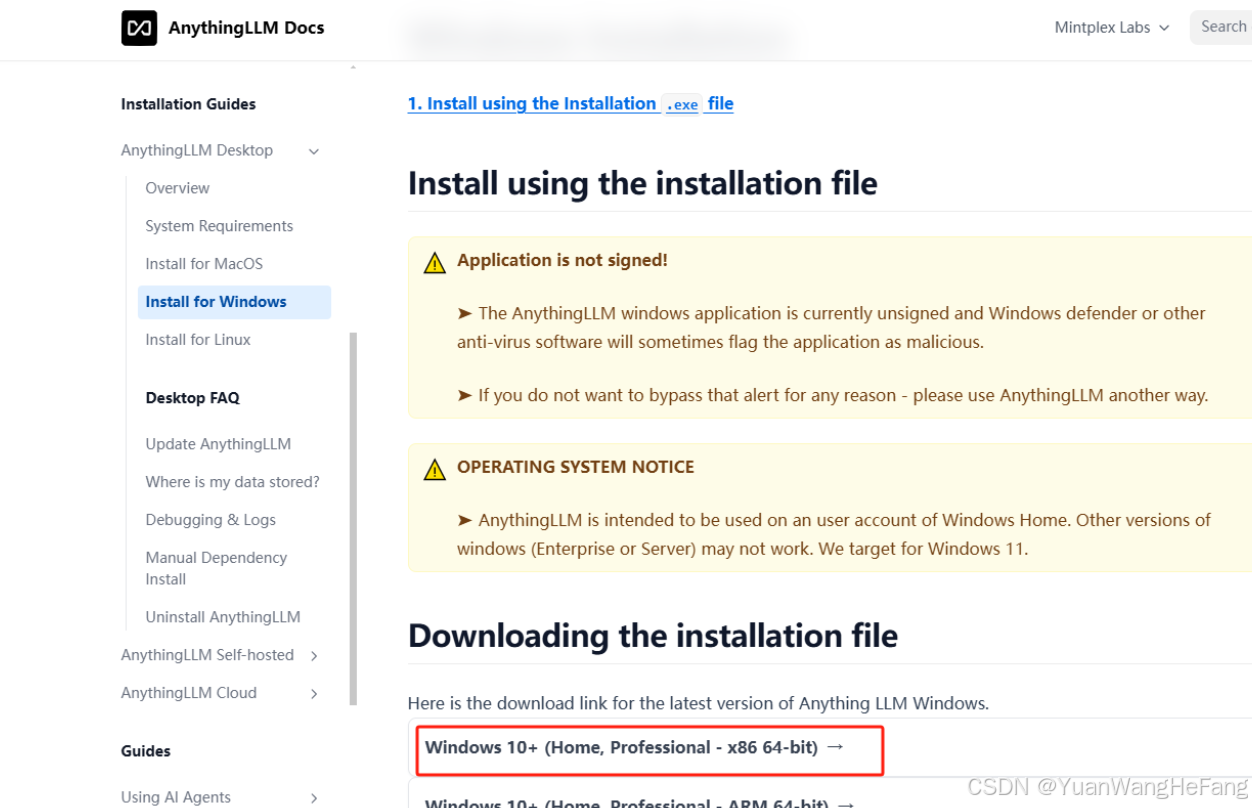Select Install for Windows in sidebar

234,302
